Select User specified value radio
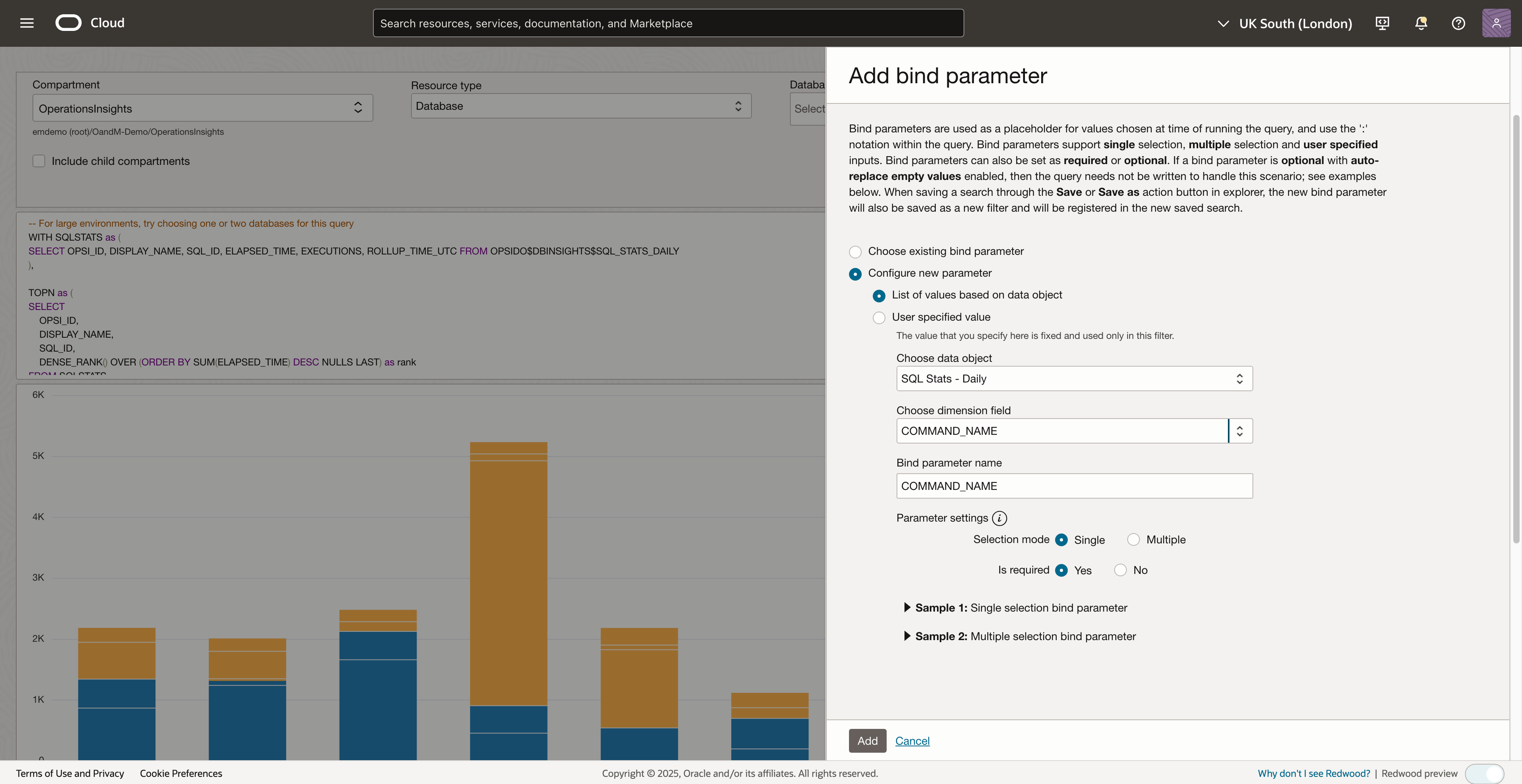The image size is (1522, 784). tap(879, 318)
